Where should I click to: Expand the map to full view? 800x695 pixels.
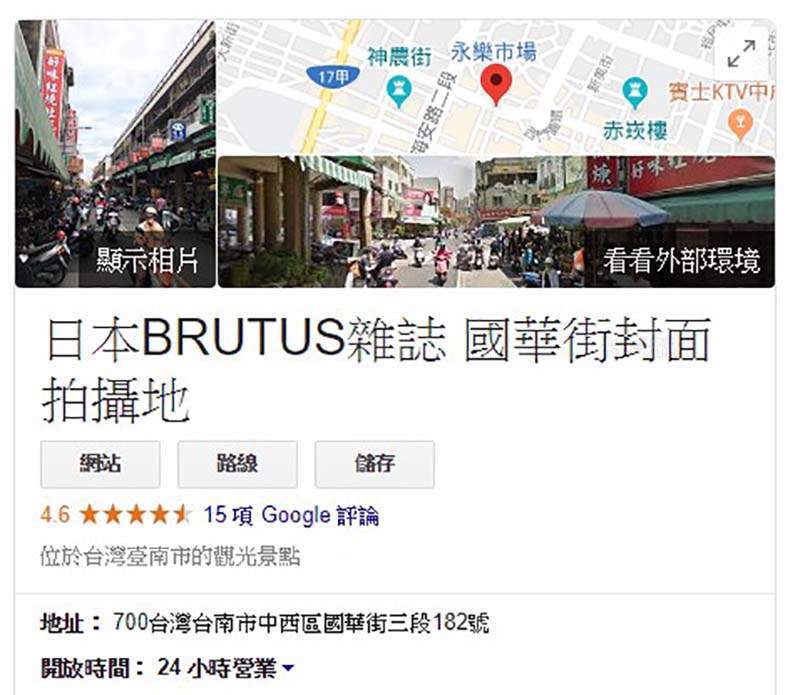tap(741, 54)
